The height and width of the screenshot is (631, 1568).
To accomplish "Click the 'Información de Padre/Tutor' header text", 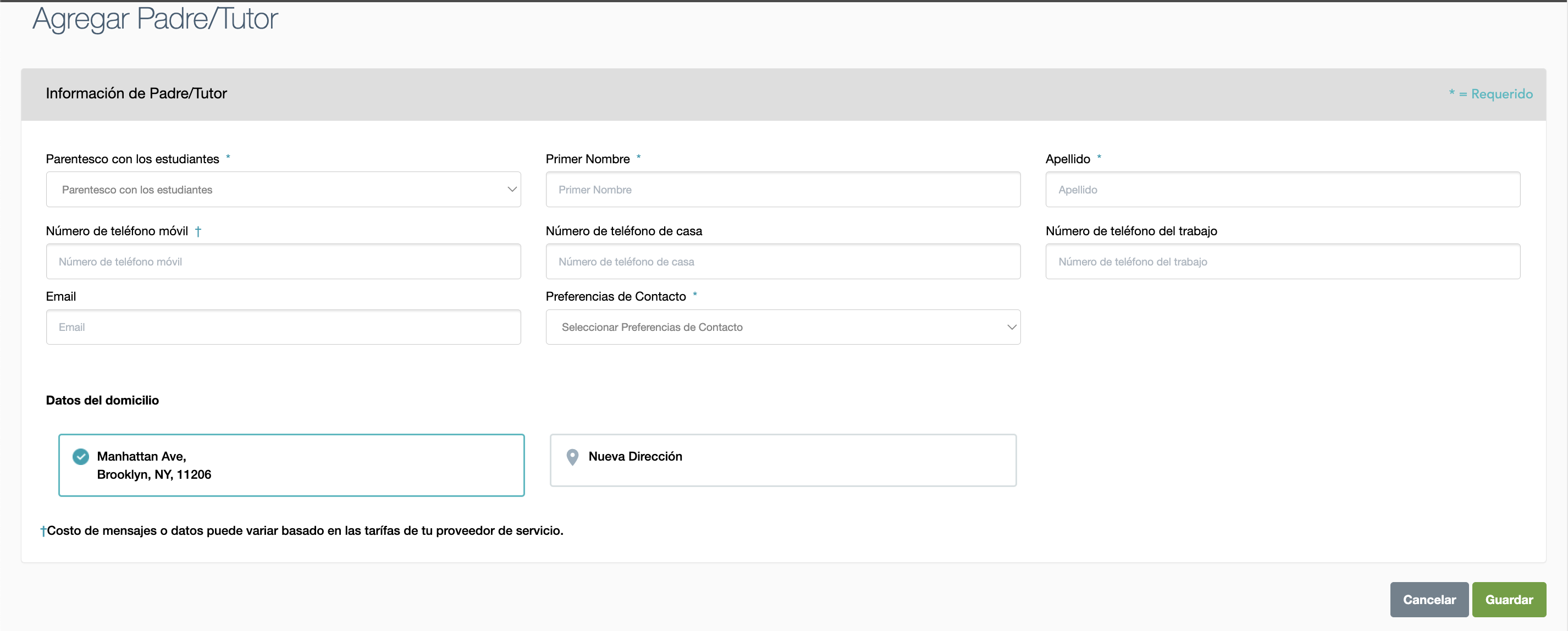I will (x=136, y=93).
